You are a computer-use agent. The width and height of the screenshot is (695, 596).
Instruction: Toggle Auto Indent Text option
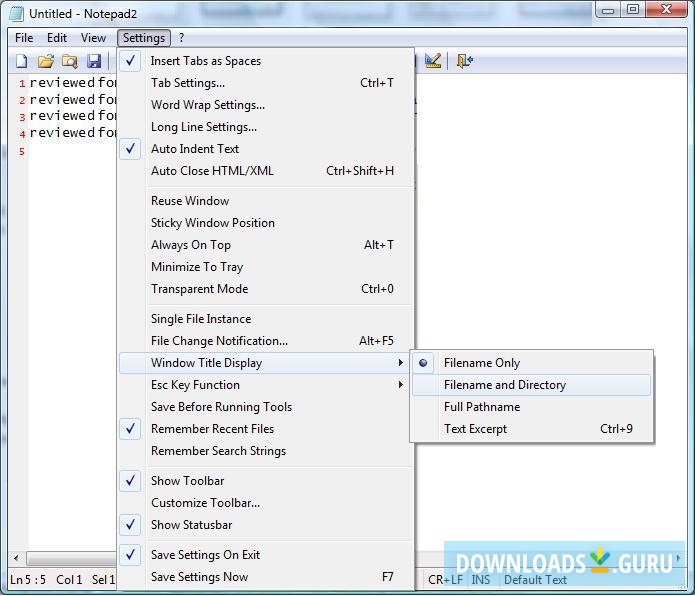[x=266, y=149]
